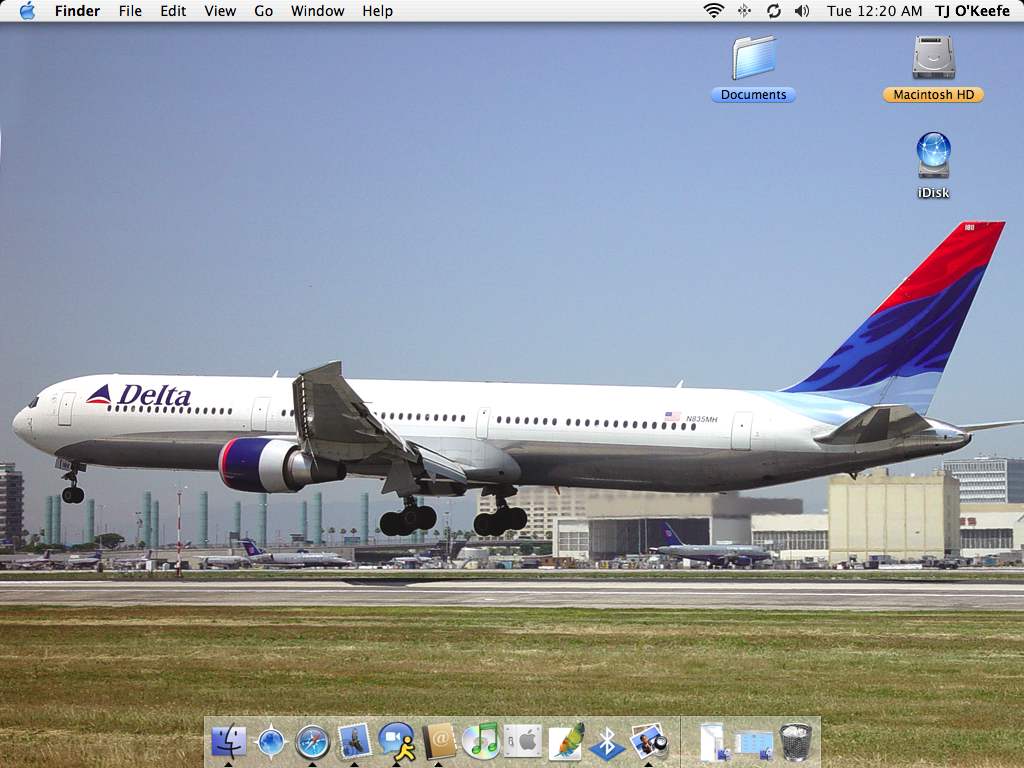Viewport: 1024px width, 768px height.
Task: Click the star-shaped menu bar status icon
Action: pos(744,10)
